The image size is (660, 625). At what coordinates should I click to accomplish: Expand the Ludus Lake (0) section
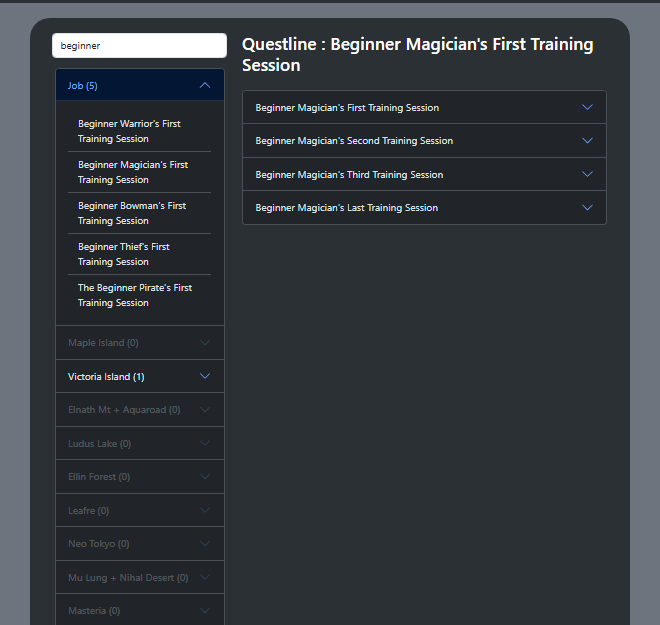(140, 443)
